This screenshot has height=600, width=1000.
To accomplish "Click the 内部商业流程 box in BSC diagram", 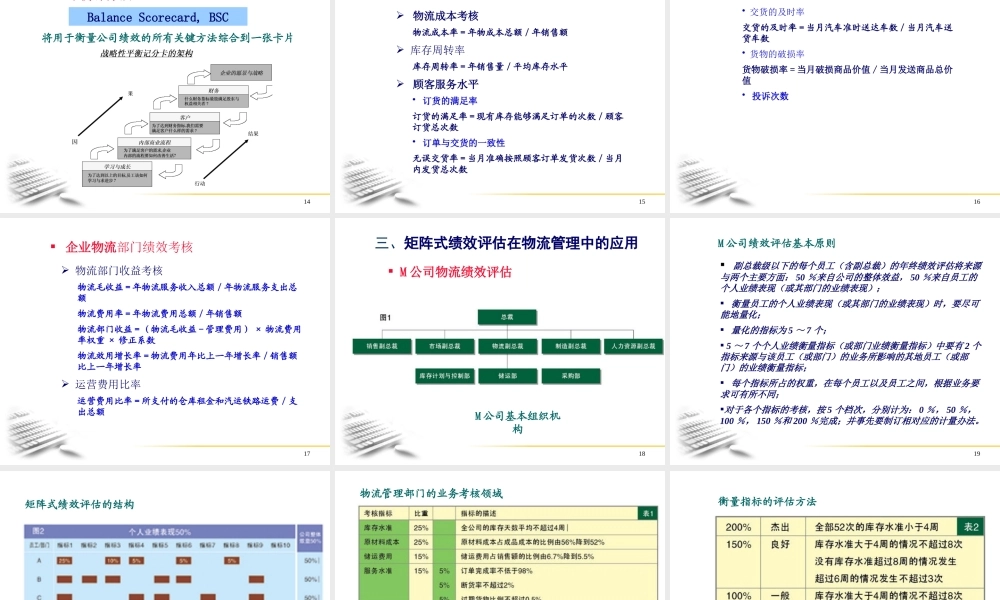I will (154, 148).
